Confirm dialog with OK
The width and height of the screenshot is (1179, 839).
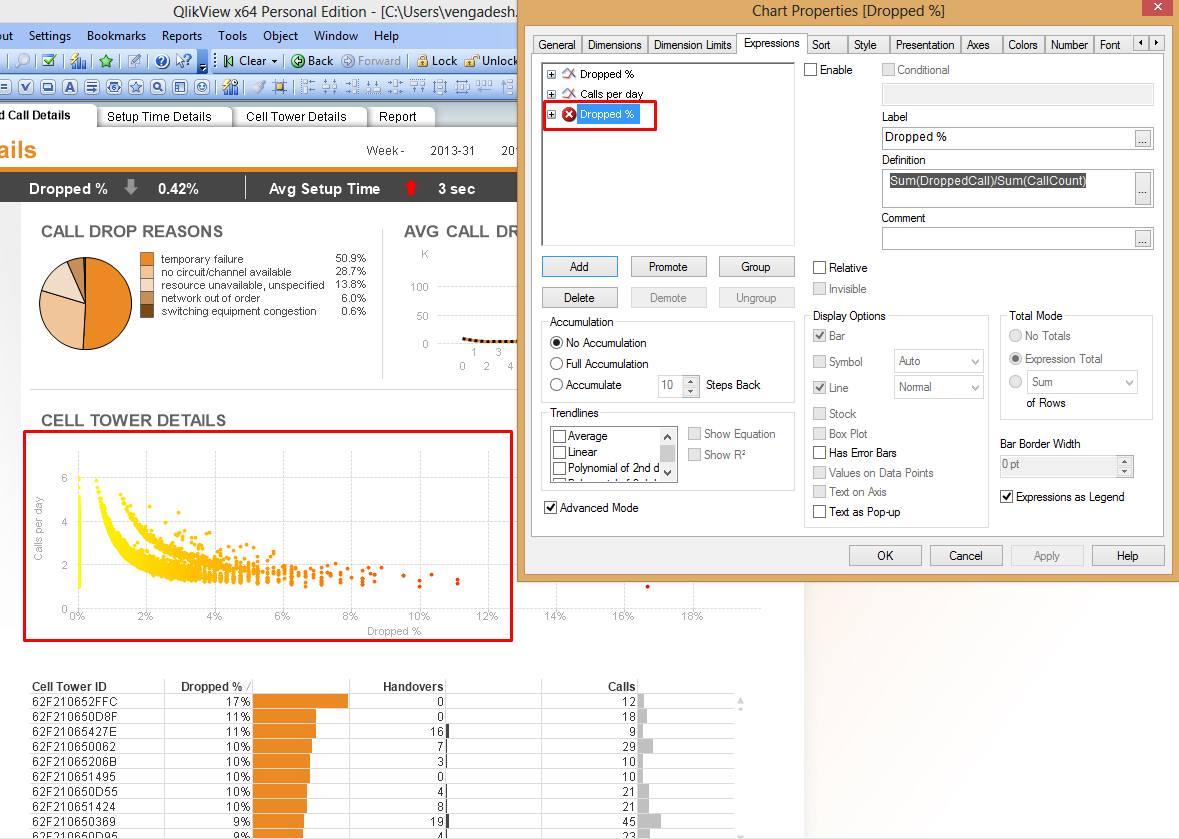point(885,556)
